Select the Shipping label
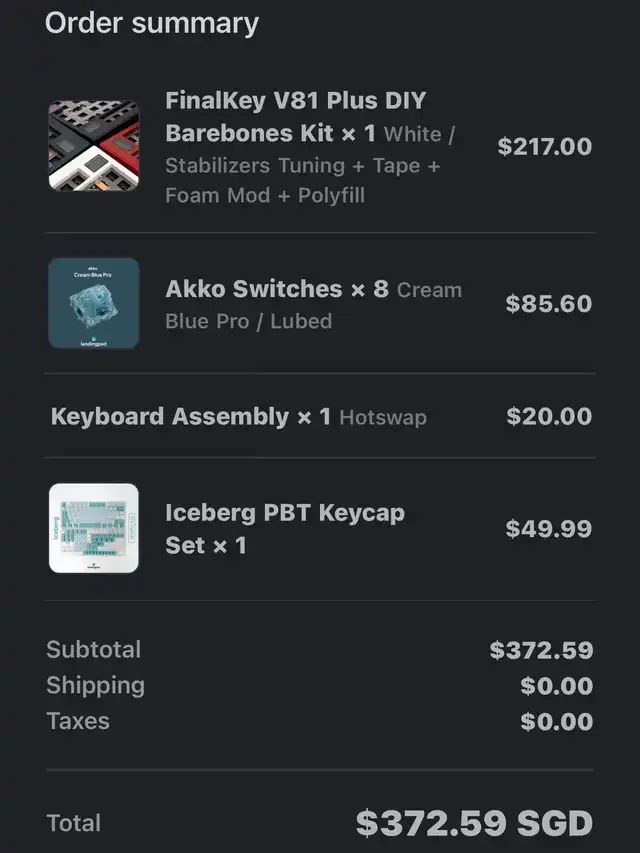640x853 pixels. (95, 686)
